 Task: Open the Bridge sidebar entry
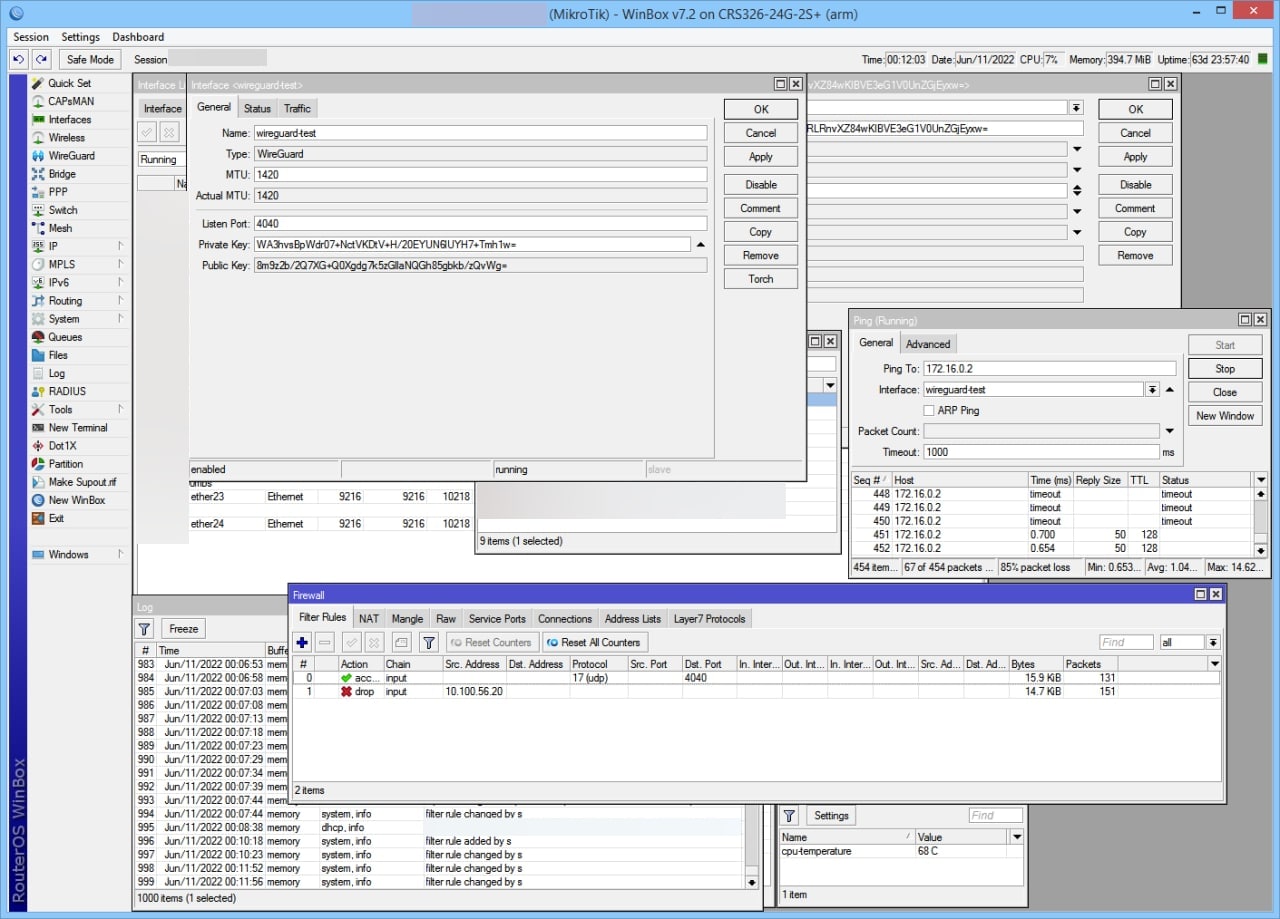[62, 174]
